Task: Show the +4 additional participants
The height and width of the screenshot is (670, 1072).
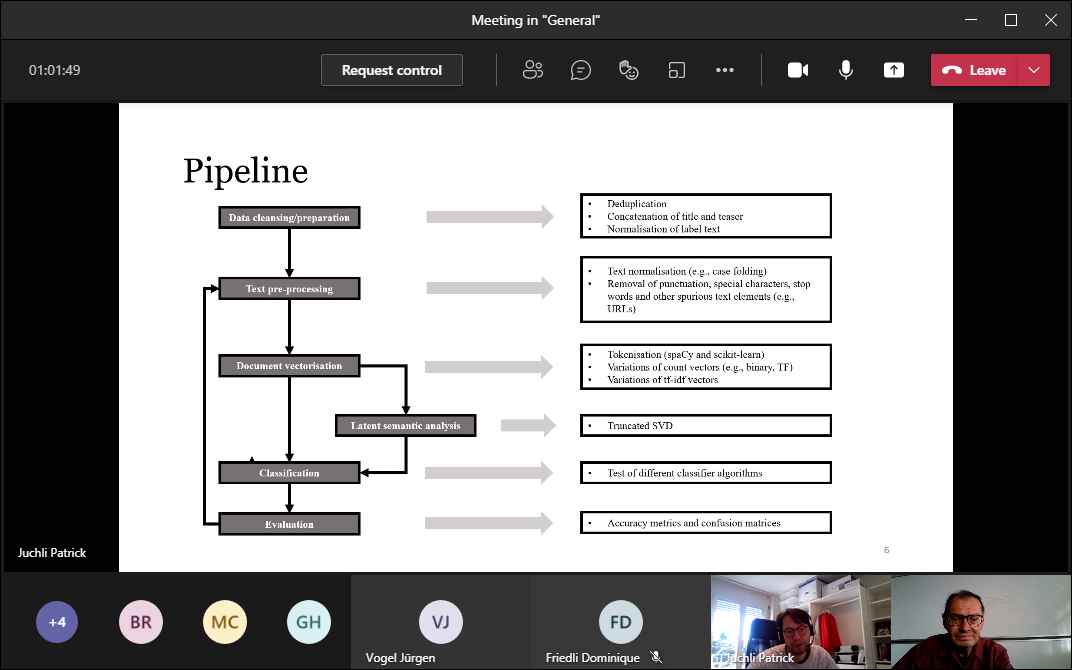Action: tap(57, 622)
